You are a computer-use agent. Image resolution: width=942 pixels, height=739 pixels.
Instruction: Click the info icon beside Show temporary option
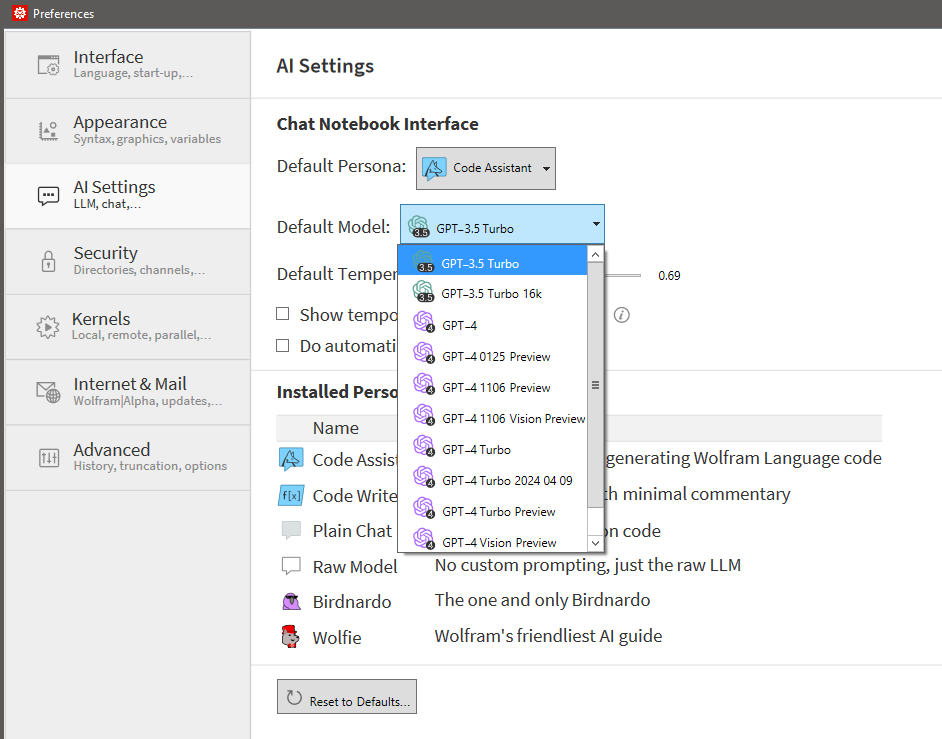622,315
